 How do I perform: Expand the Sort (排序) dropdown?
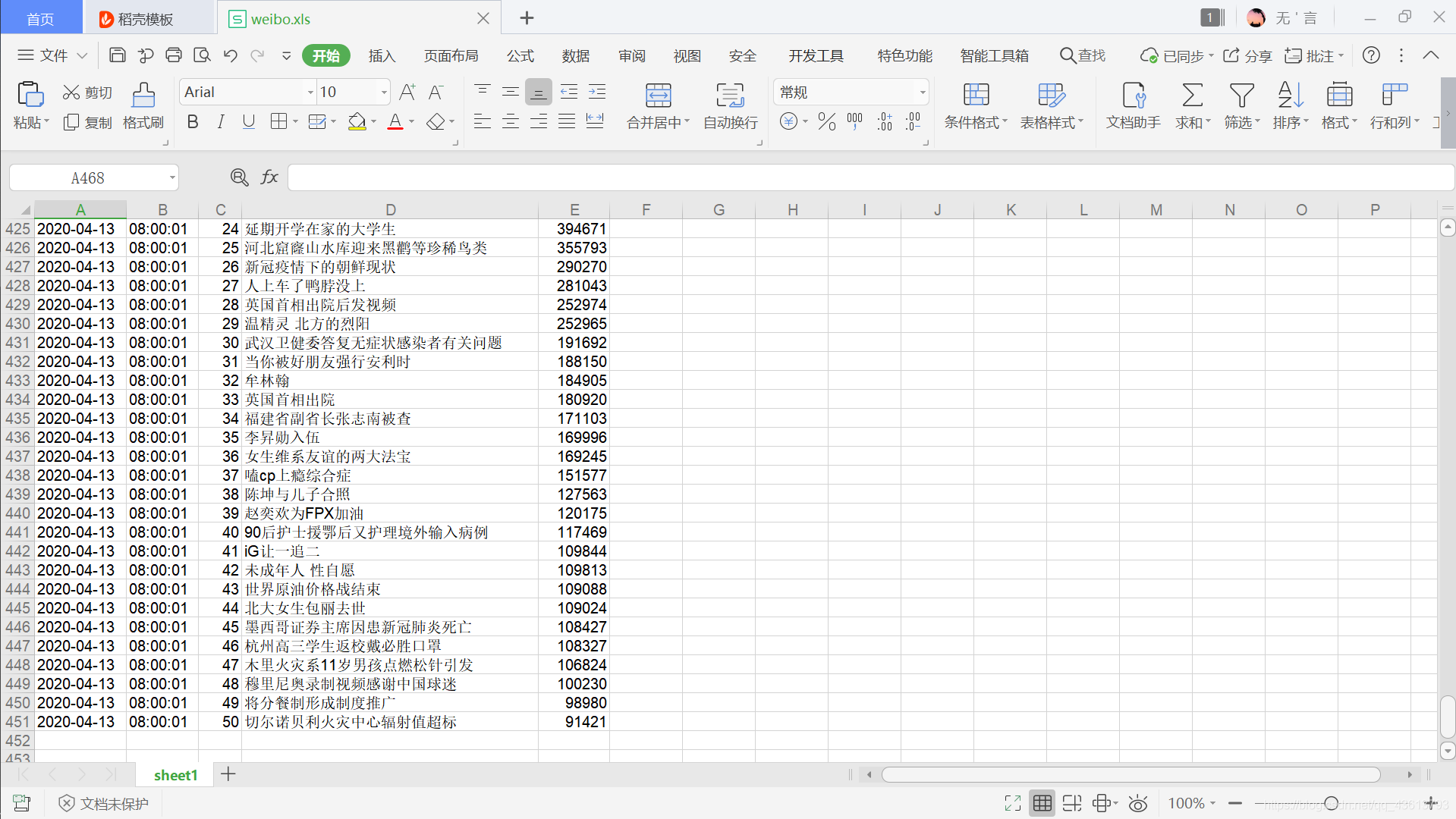pos(1306,122)
